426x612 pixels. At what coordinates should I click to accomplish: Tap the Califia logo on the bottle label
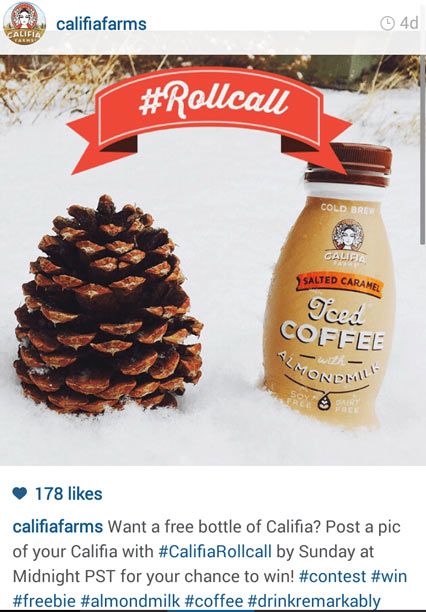coord(348,243)
